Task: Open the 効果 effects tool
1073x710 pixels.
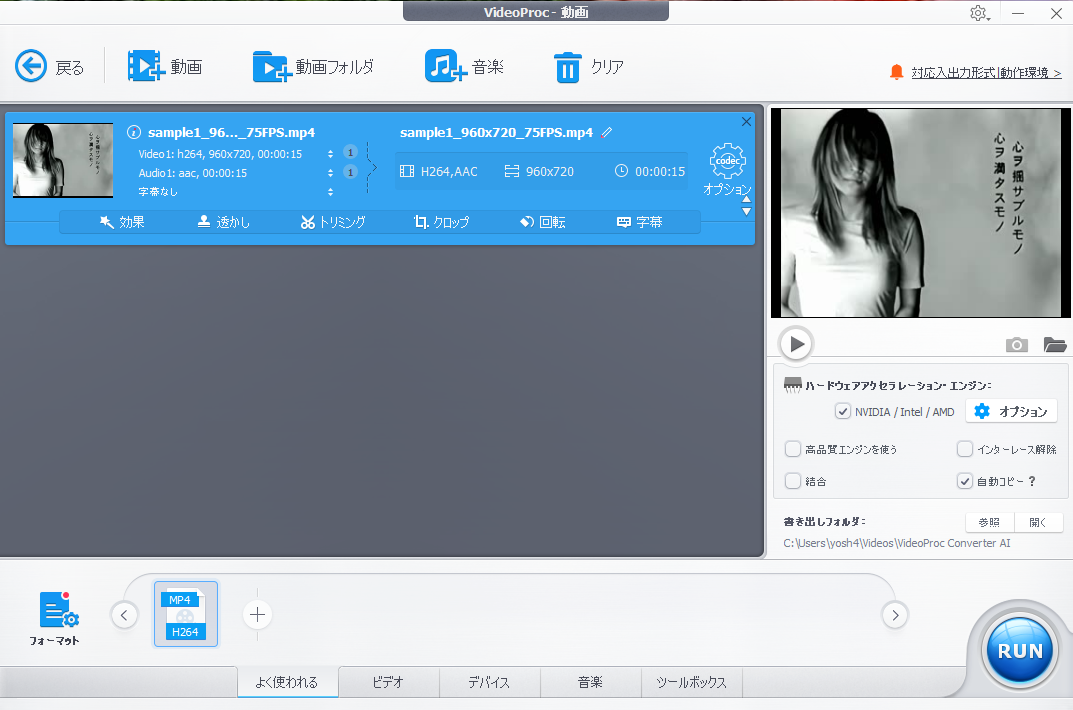Action: pyautogui.click(x=122, y=222)
